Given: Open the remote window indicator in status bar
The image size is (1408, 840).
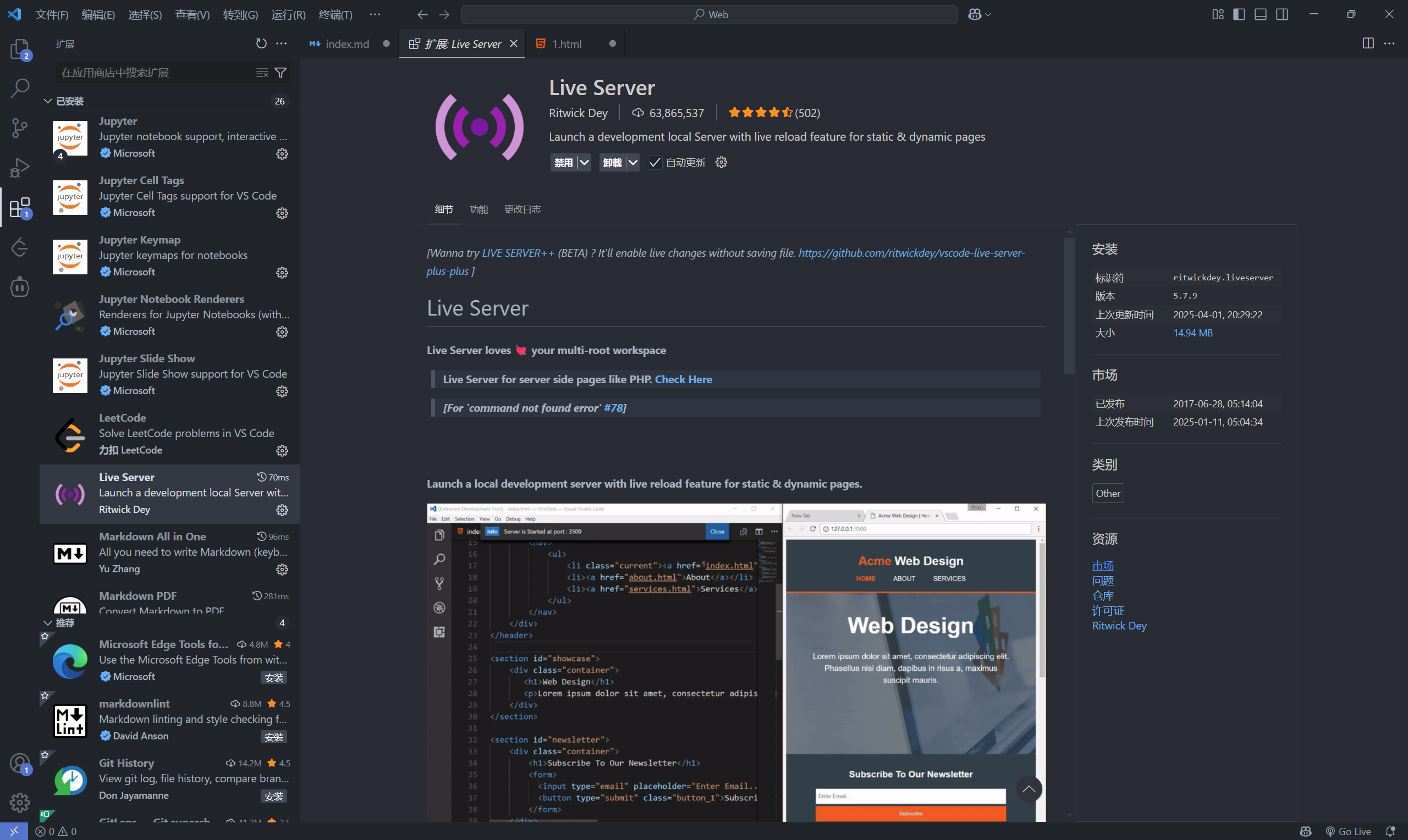Looking at the screenshot, I should [14, 831].
